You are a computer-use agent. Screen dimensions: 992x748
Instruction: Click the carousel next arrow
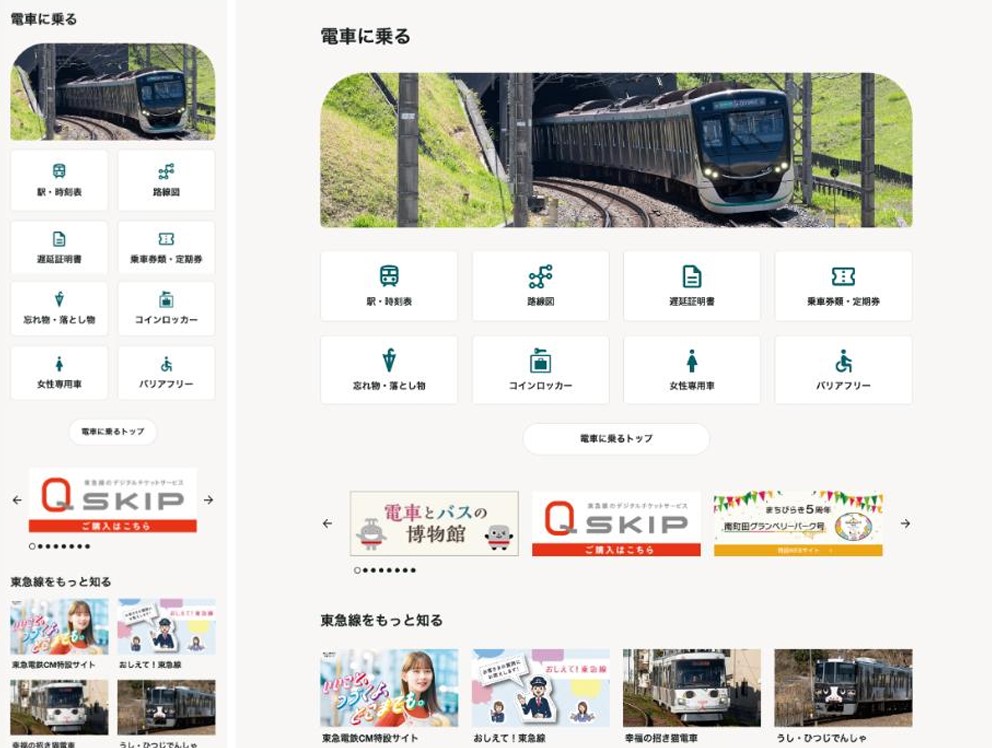(905, 523)
